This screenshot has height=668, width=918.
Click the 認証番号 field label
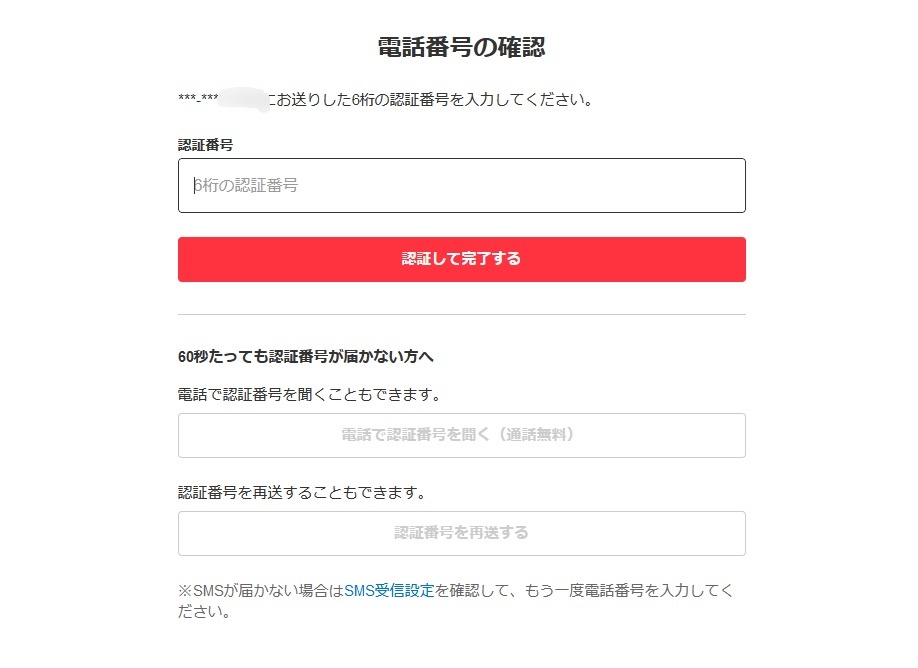click(205, 145)
